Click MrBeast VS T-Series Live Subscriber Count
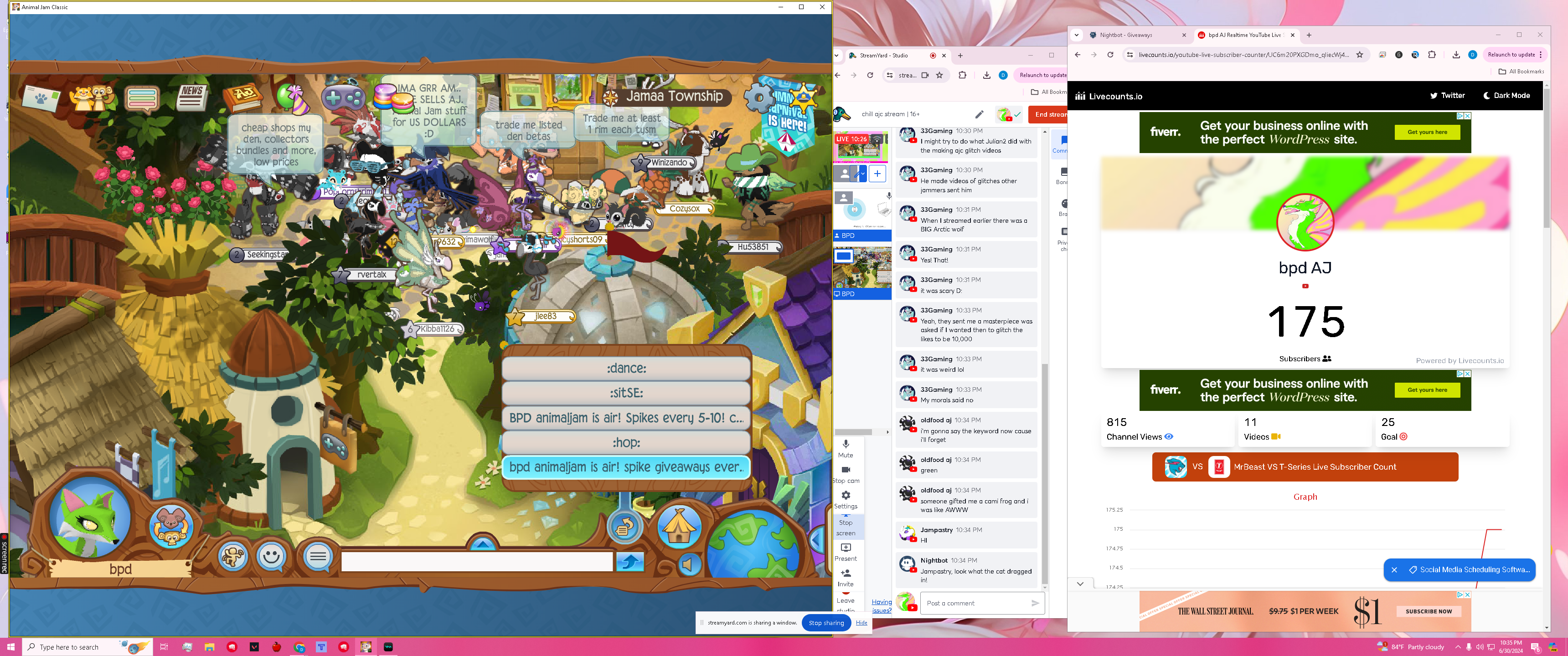1568x656 pixels. (x=1305, y=467)
